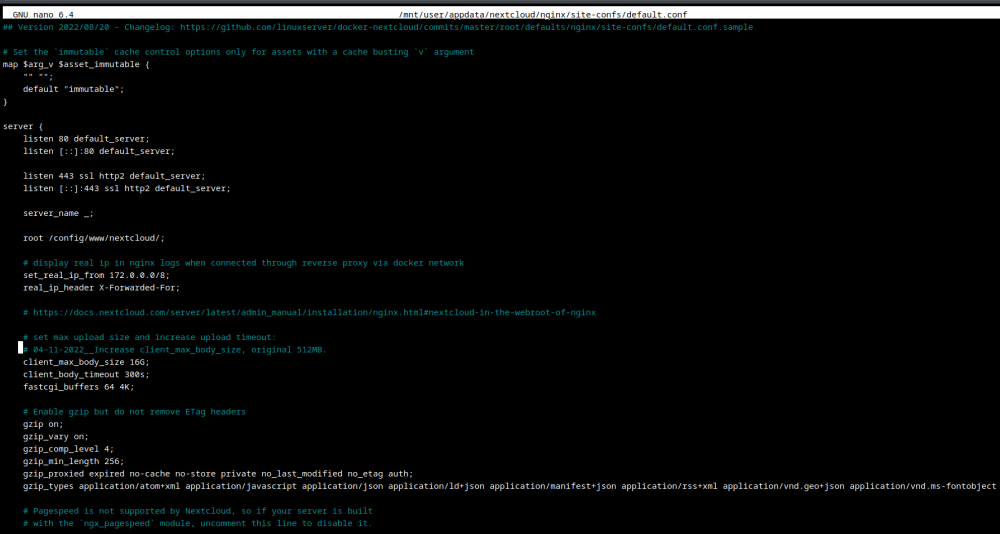Click the 'display real ip in nginx logs' comment
Viewport: 1000px width, 534px height.
pos(244,263)
